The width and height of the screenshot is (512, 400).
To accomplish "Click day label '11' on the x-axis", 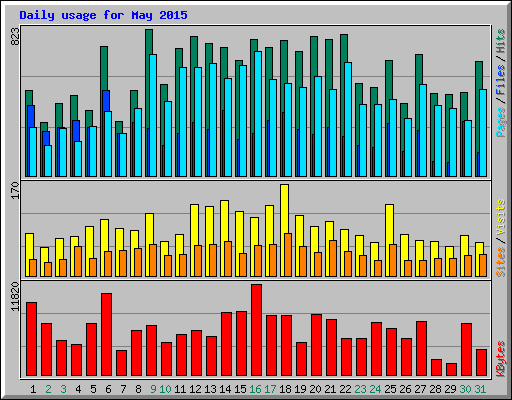I will click(180, 389).
